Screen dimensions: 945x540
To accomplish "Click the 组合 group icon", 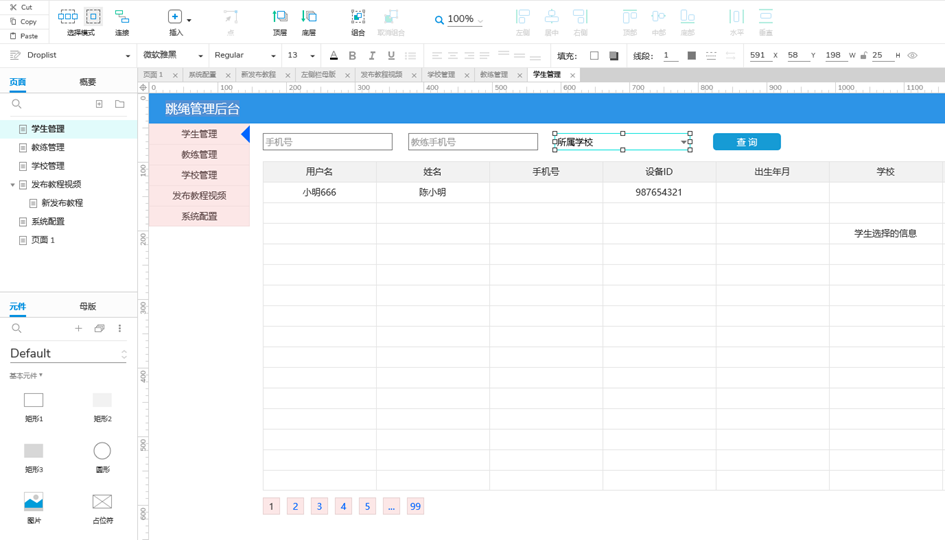I will point(358,16).
